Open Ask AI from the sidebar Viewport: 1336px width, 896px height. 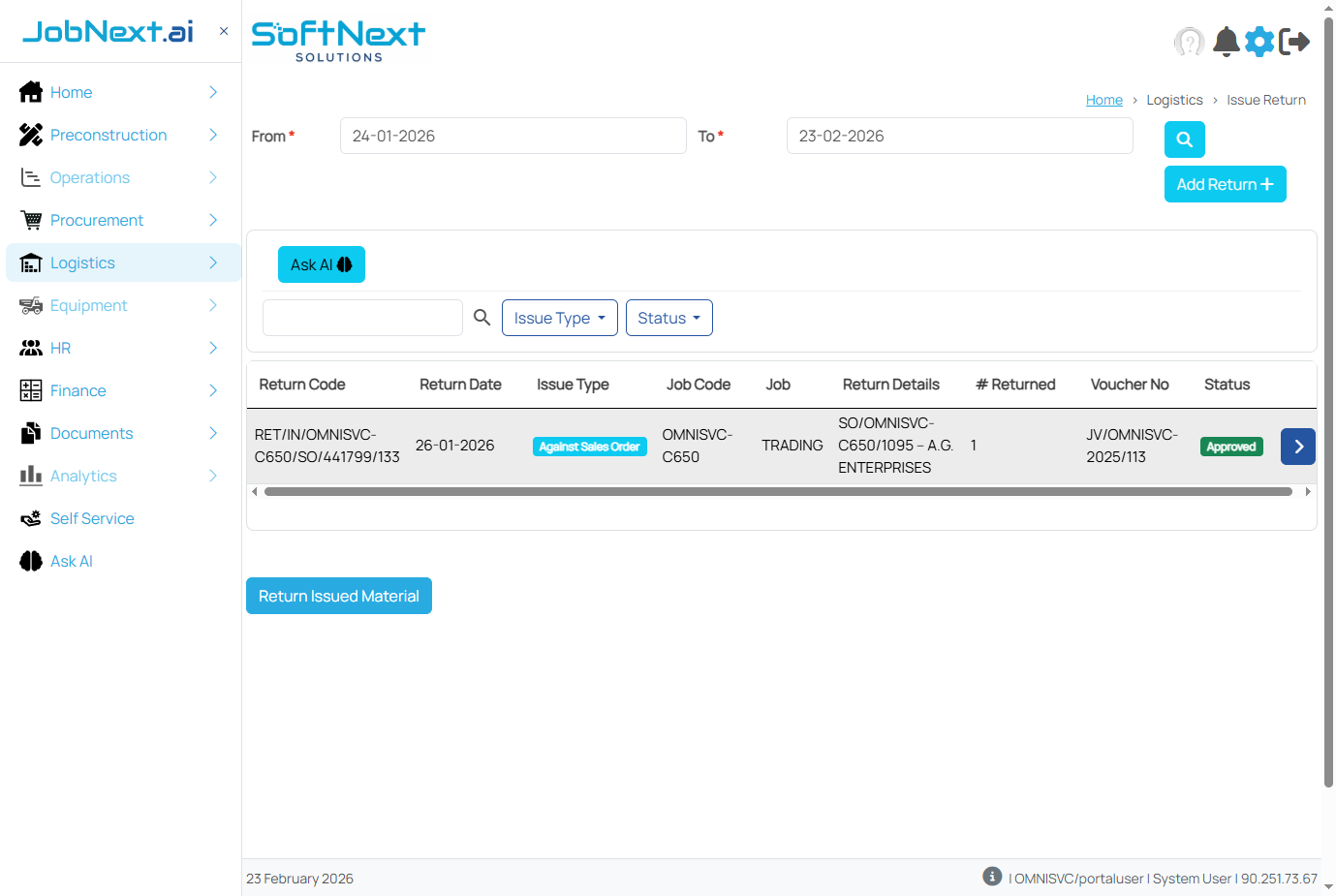71,561
